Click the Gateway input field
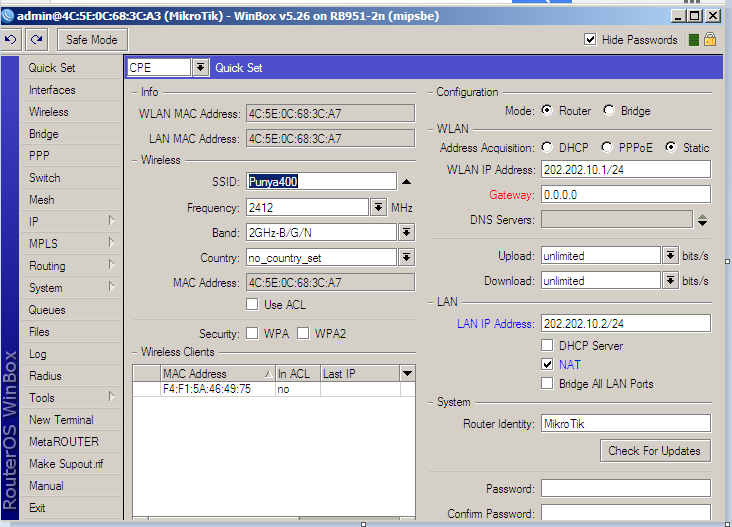The height and width of the screenshot is (527, 732). (626, 195)
